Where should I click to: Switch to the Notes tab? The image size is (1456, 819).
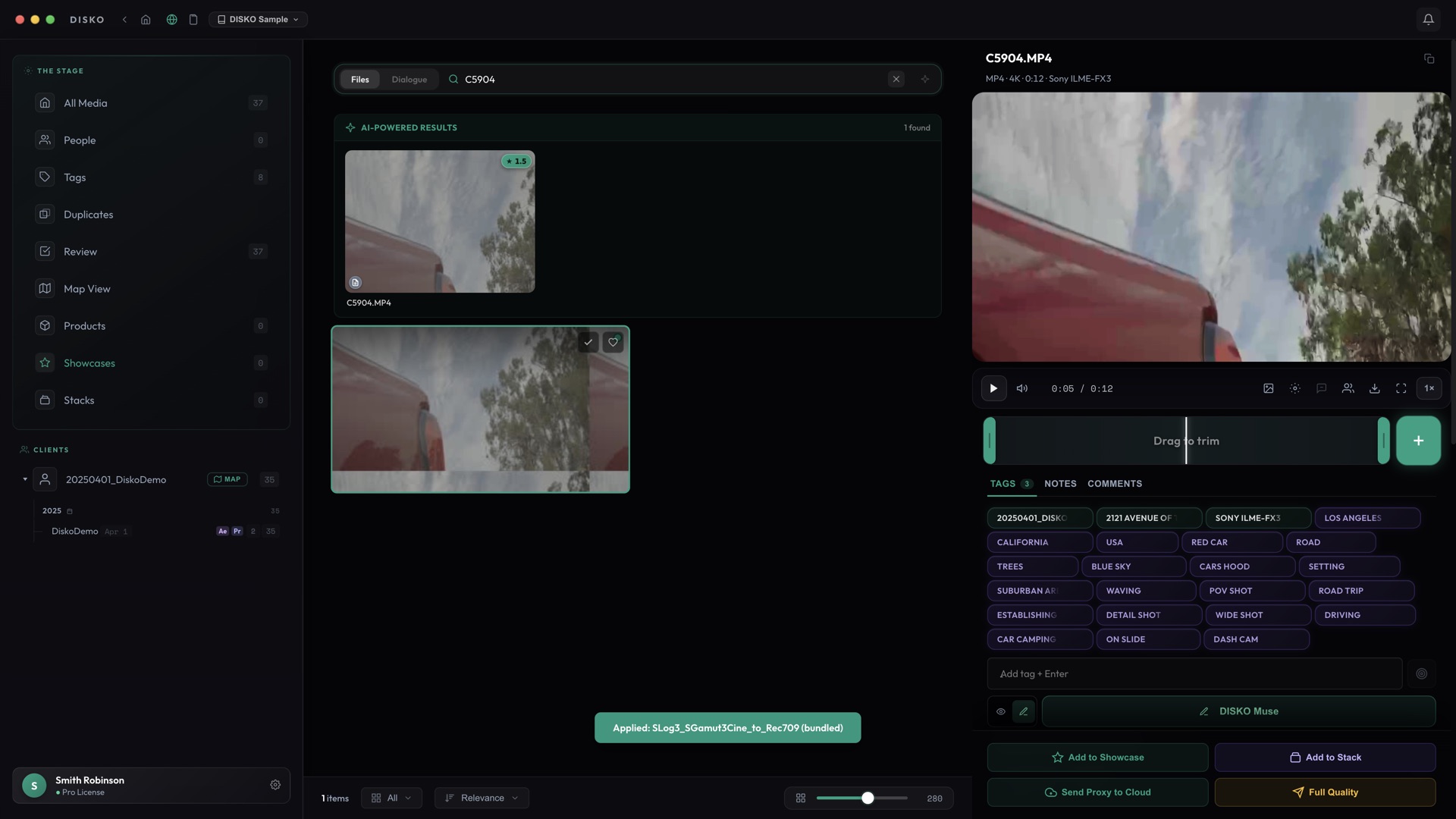[x=1060, y=484]
